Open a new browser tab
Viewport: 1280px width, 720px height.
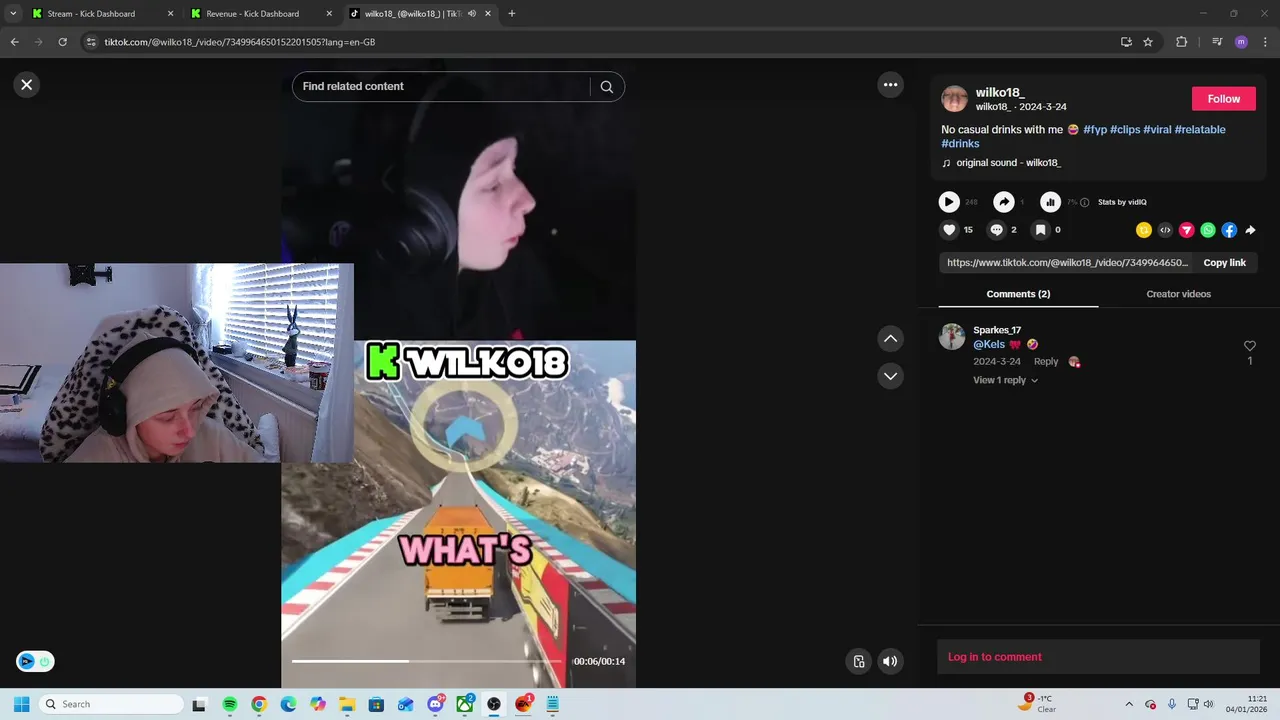[512, 14]
